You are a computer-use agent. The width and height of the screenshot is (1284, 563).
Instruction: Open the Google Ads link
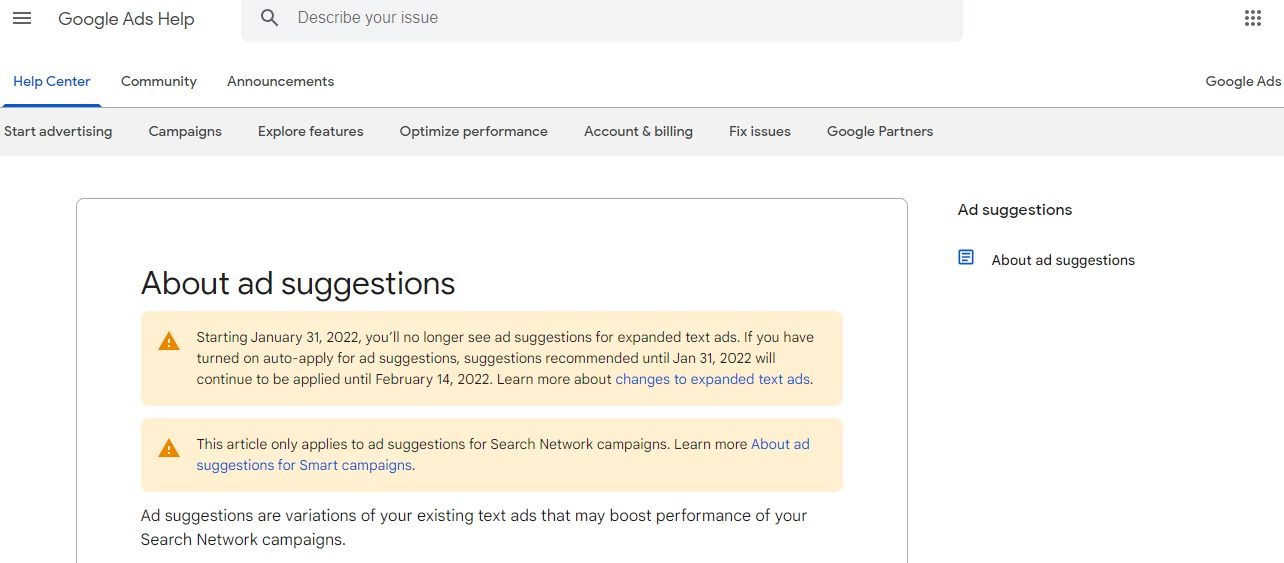pyautogui.click(x=1243, y=82)
